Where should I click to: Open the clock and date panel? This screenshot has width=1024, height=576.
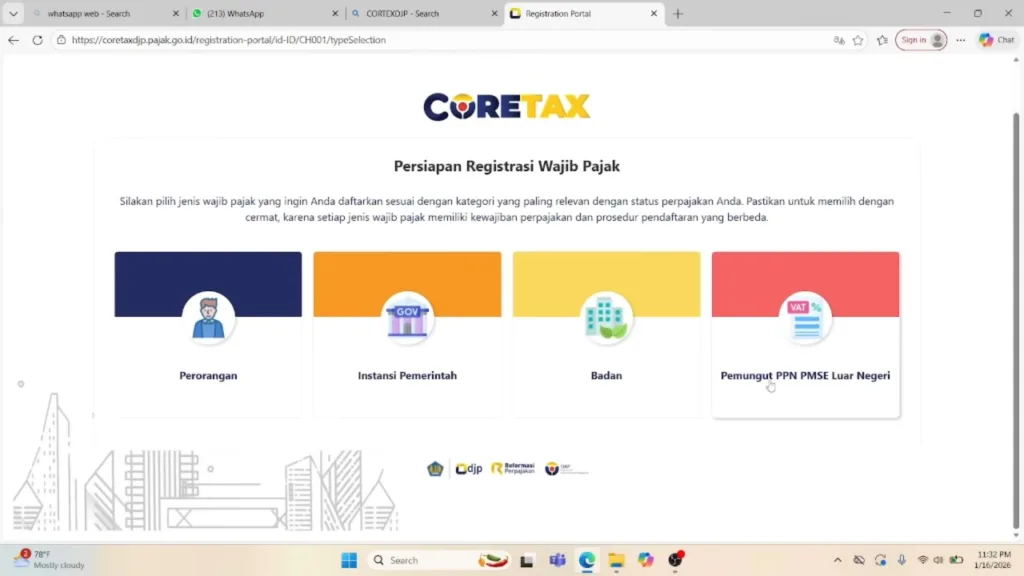993,560
